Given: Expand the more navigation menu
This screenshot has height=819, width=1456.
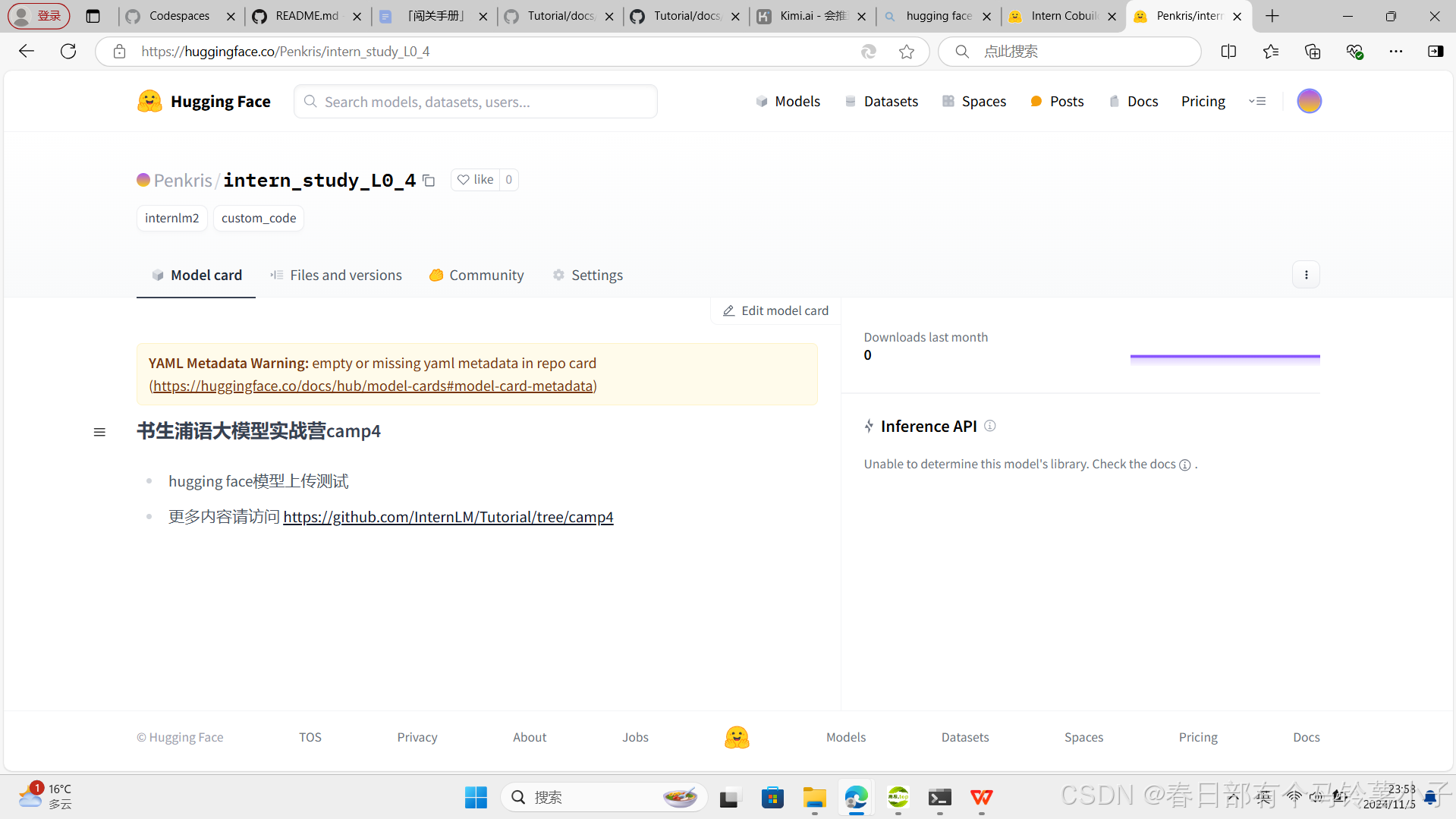Looking at the screenshot, I should pyautogui.click(x=1257, y=101).
